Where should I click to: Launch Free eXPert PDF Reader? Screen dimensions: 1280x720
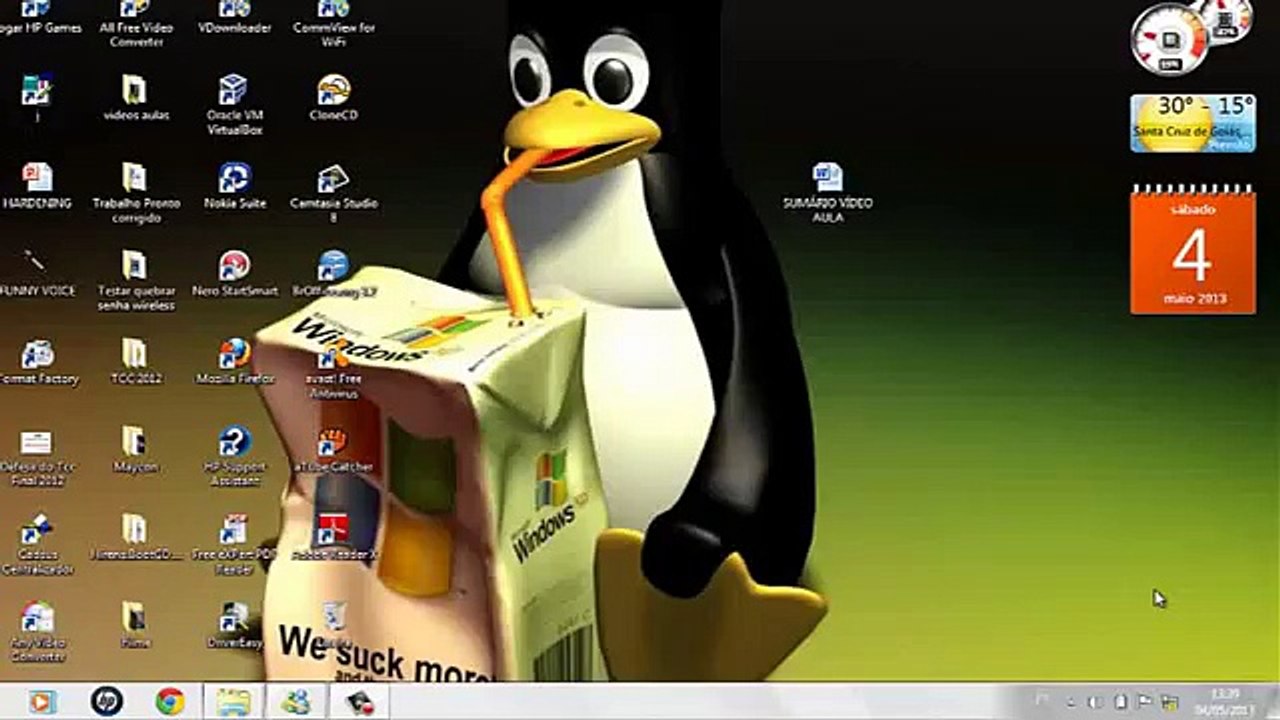point(234,545)
